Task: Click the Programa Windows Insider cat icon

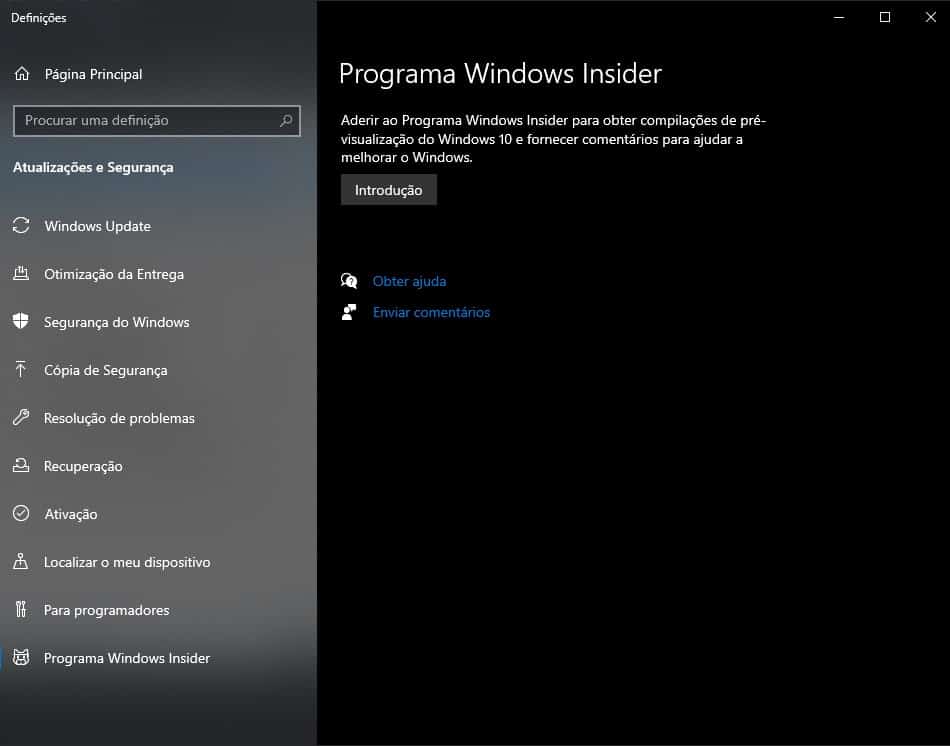Action: [x=21, y=658]
